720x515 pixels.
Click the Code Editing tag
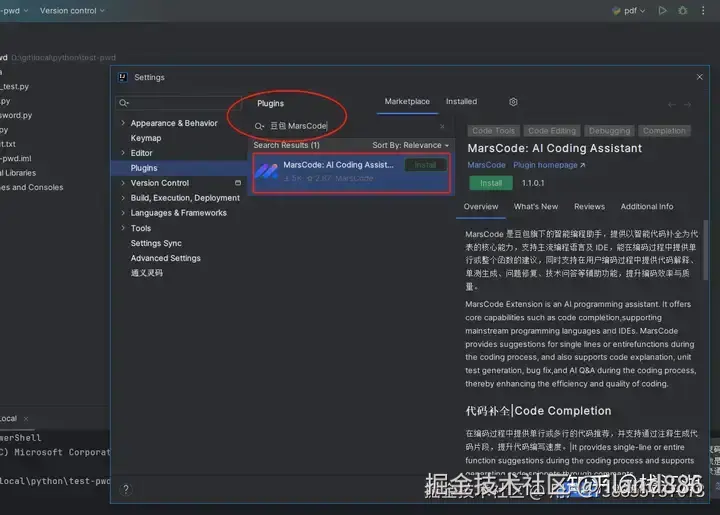point(552,131)
